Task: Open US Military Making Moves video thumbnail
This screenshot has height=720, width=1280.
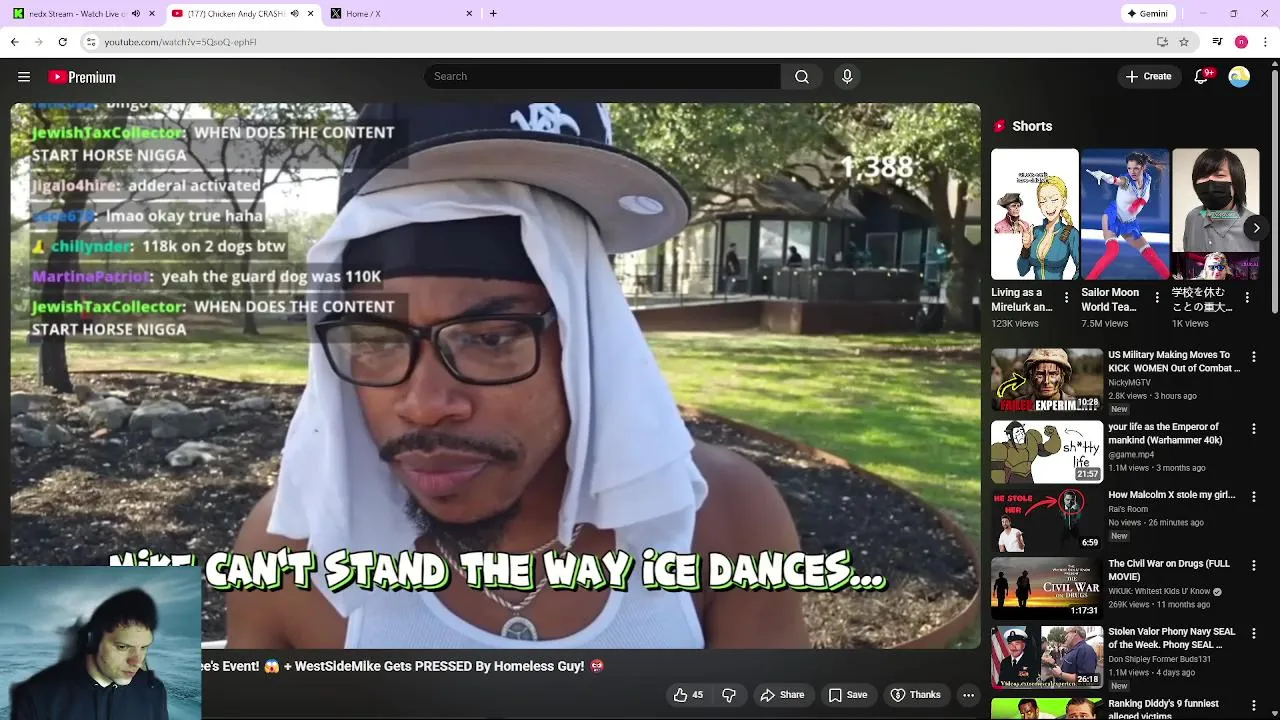Action: coord(1046,380)
